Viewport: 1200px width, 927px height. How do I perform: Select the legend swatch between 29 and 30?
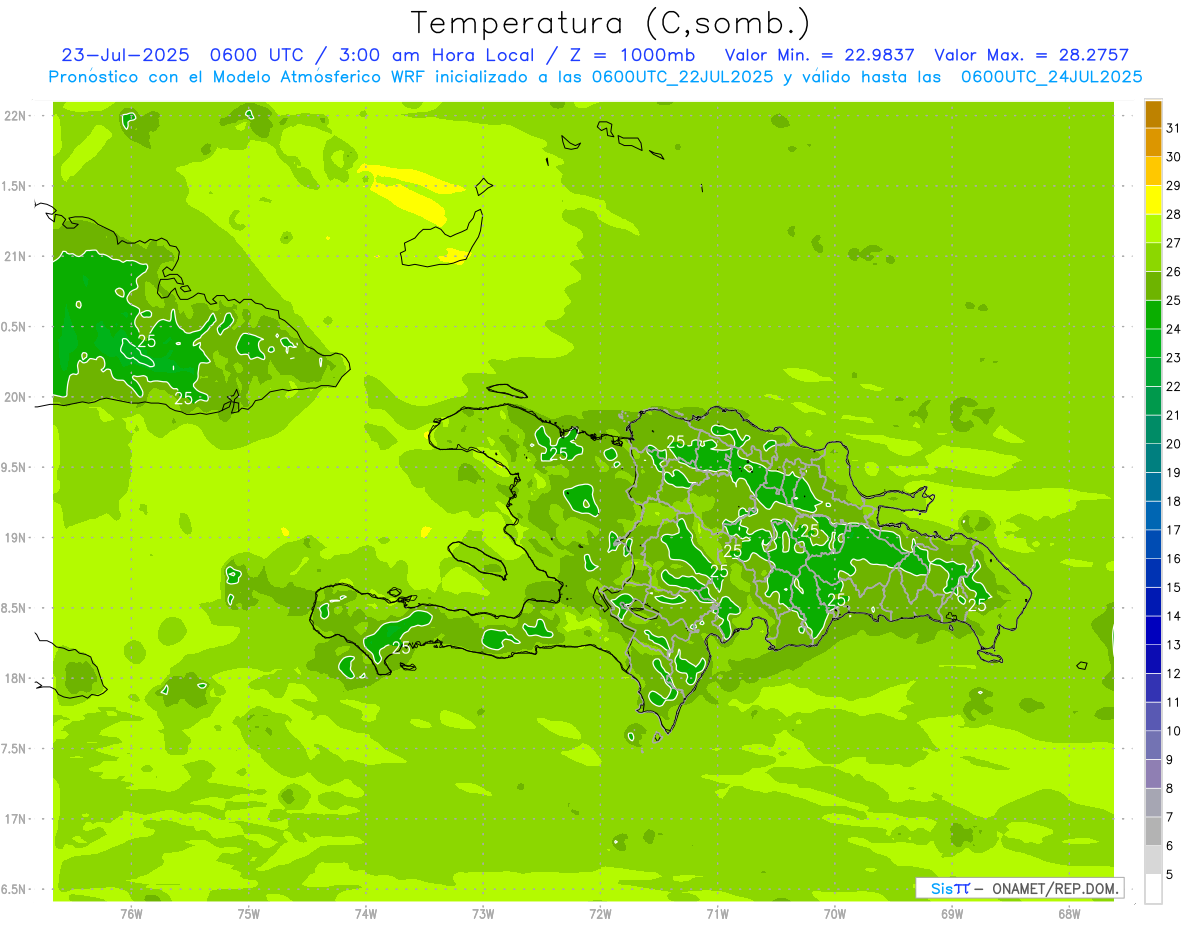point(1153,171)
